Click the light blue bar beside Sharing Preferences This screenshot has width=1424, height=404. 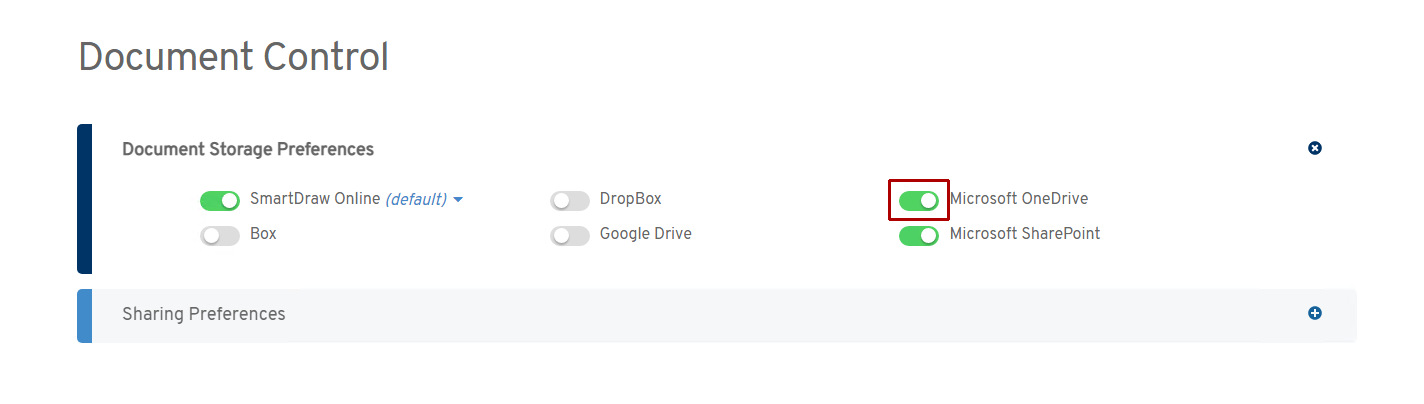point(84,315)
